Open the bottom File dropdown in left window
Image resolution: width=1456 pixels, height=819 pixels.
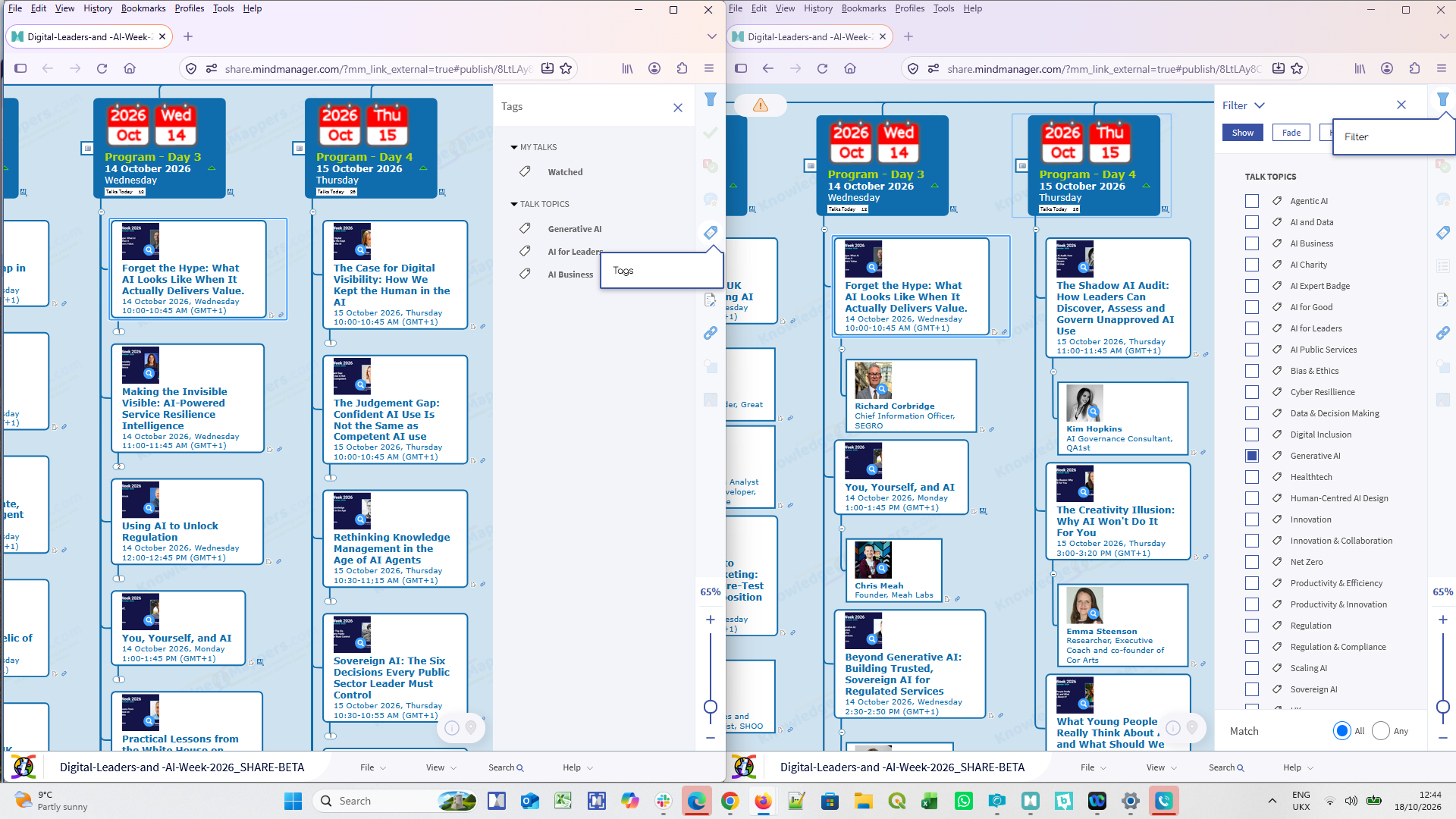373,767
